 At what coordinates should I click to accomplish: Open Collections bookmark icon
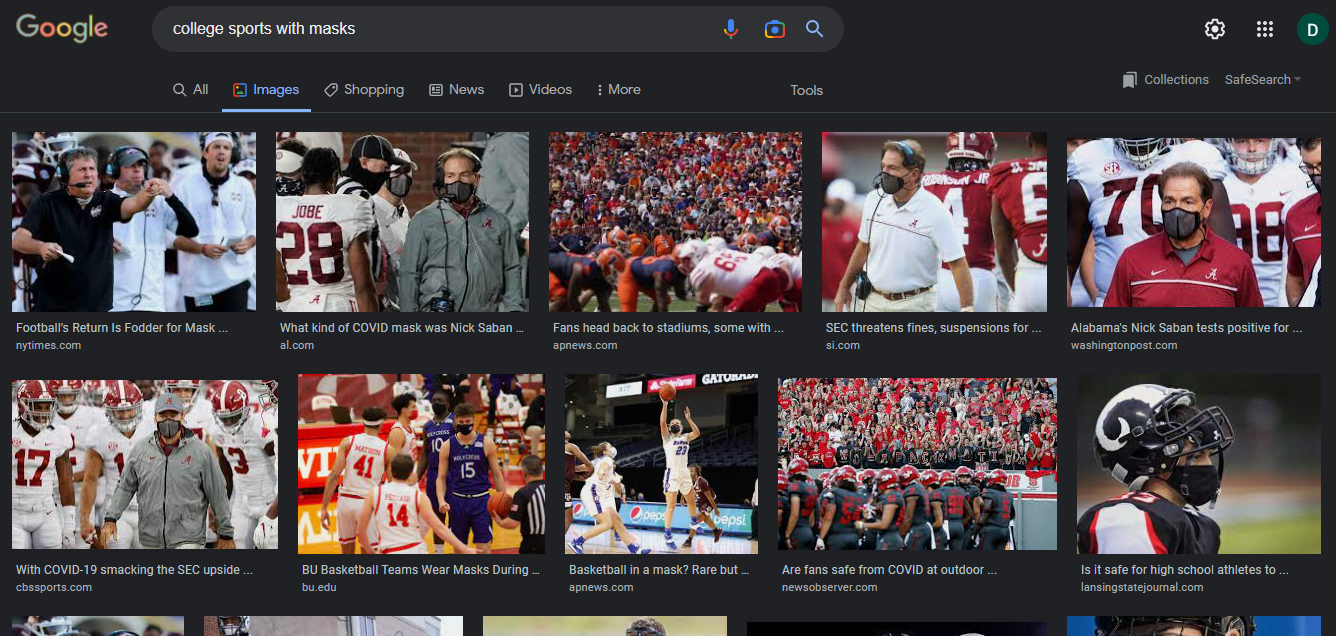click(x=1130, y=80)
